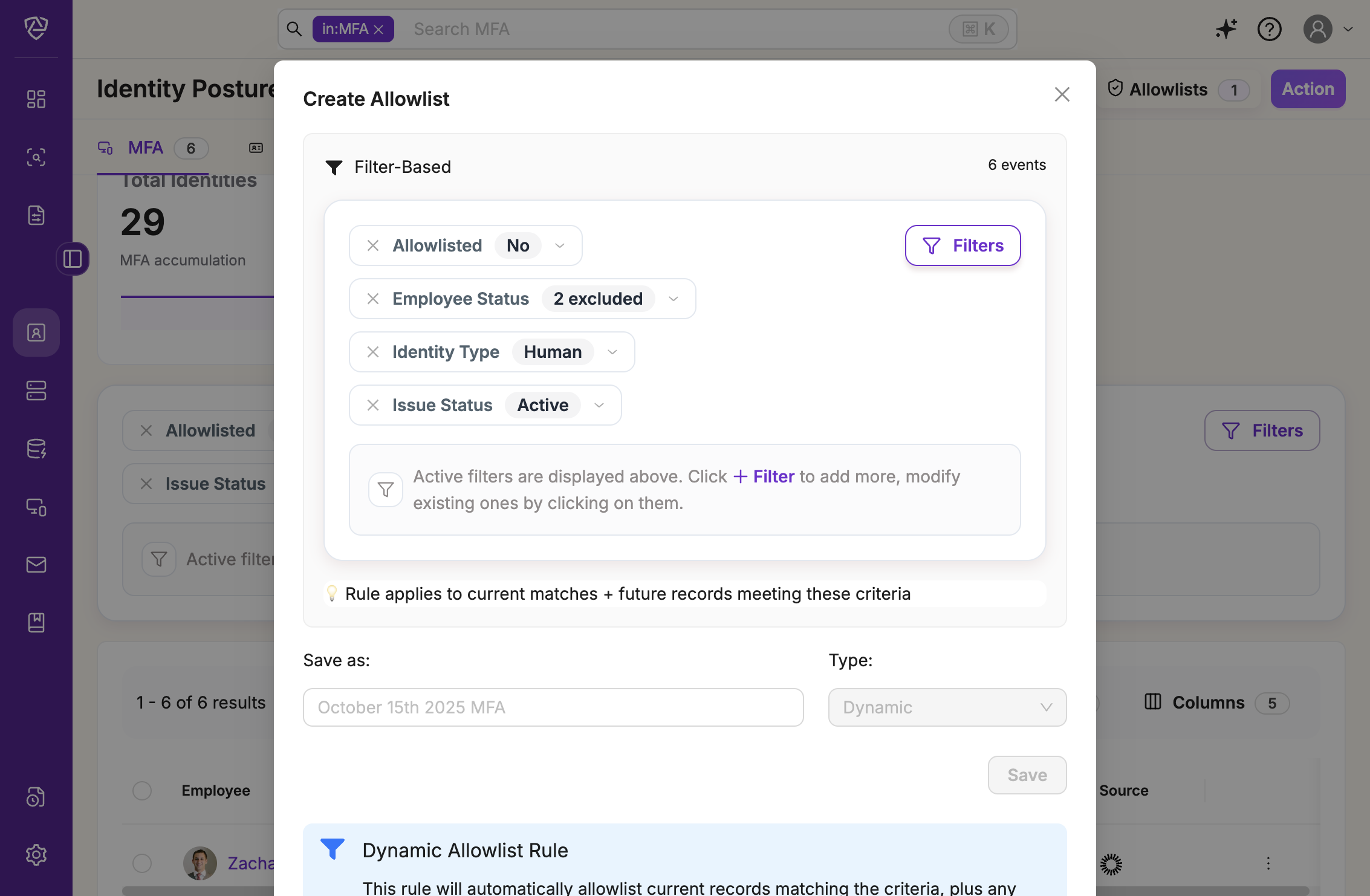Click the + Filter link in hint
1370x896 pixels.
coord(764,476)
